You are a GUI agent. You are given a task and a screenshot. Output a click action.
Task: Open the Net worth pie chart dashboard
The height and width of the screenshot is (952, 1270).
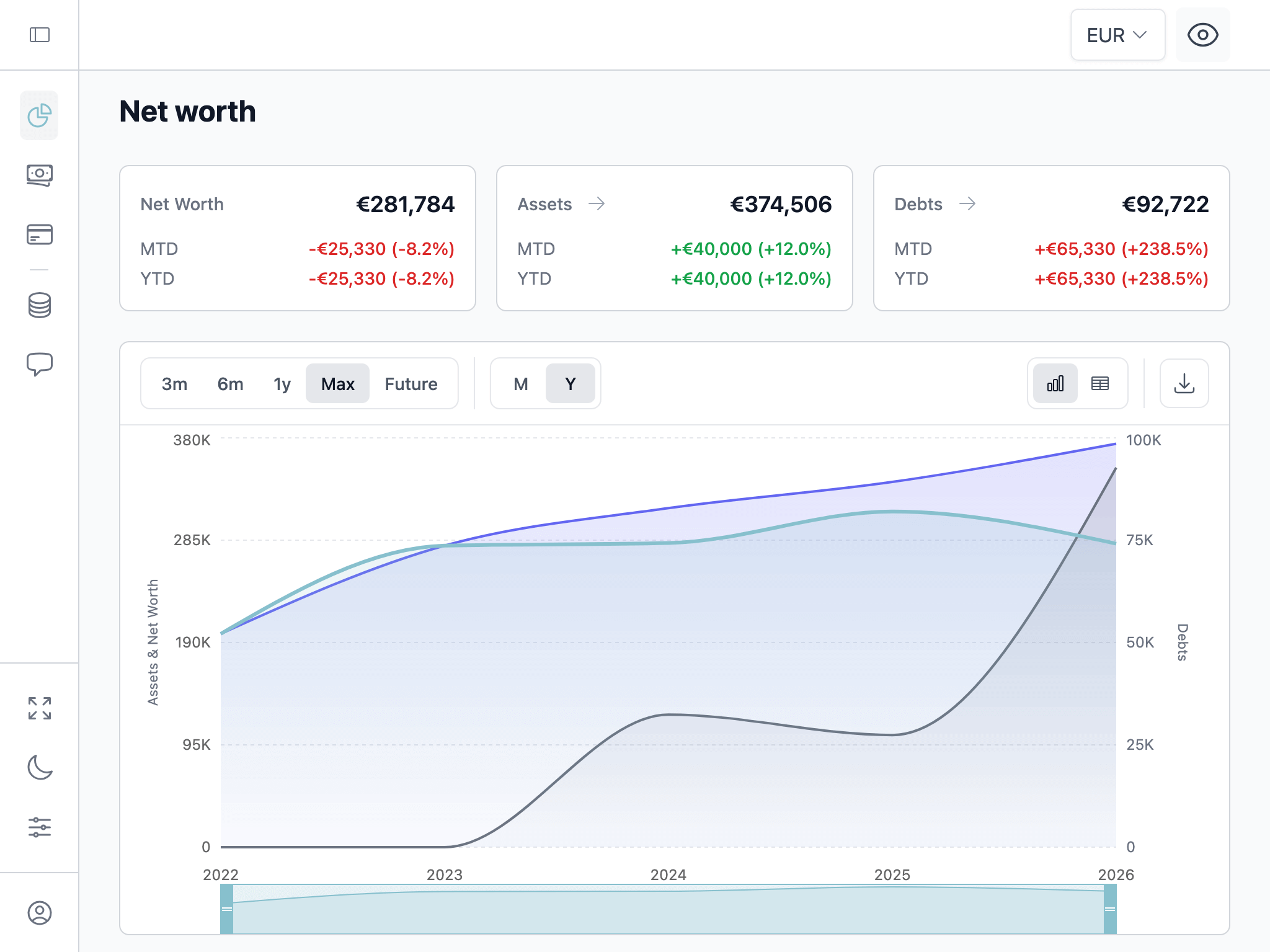coord(39,115)
